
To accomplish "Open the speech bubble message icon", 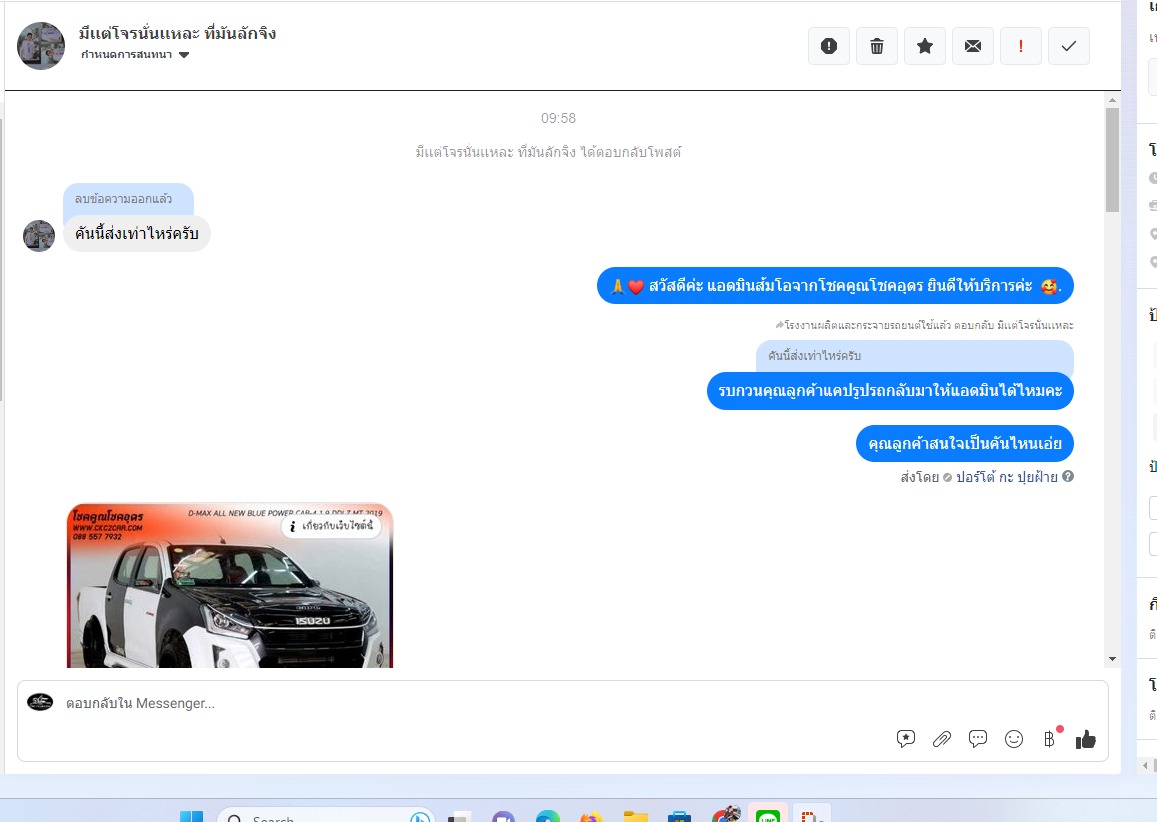I will tap(978, 739).
